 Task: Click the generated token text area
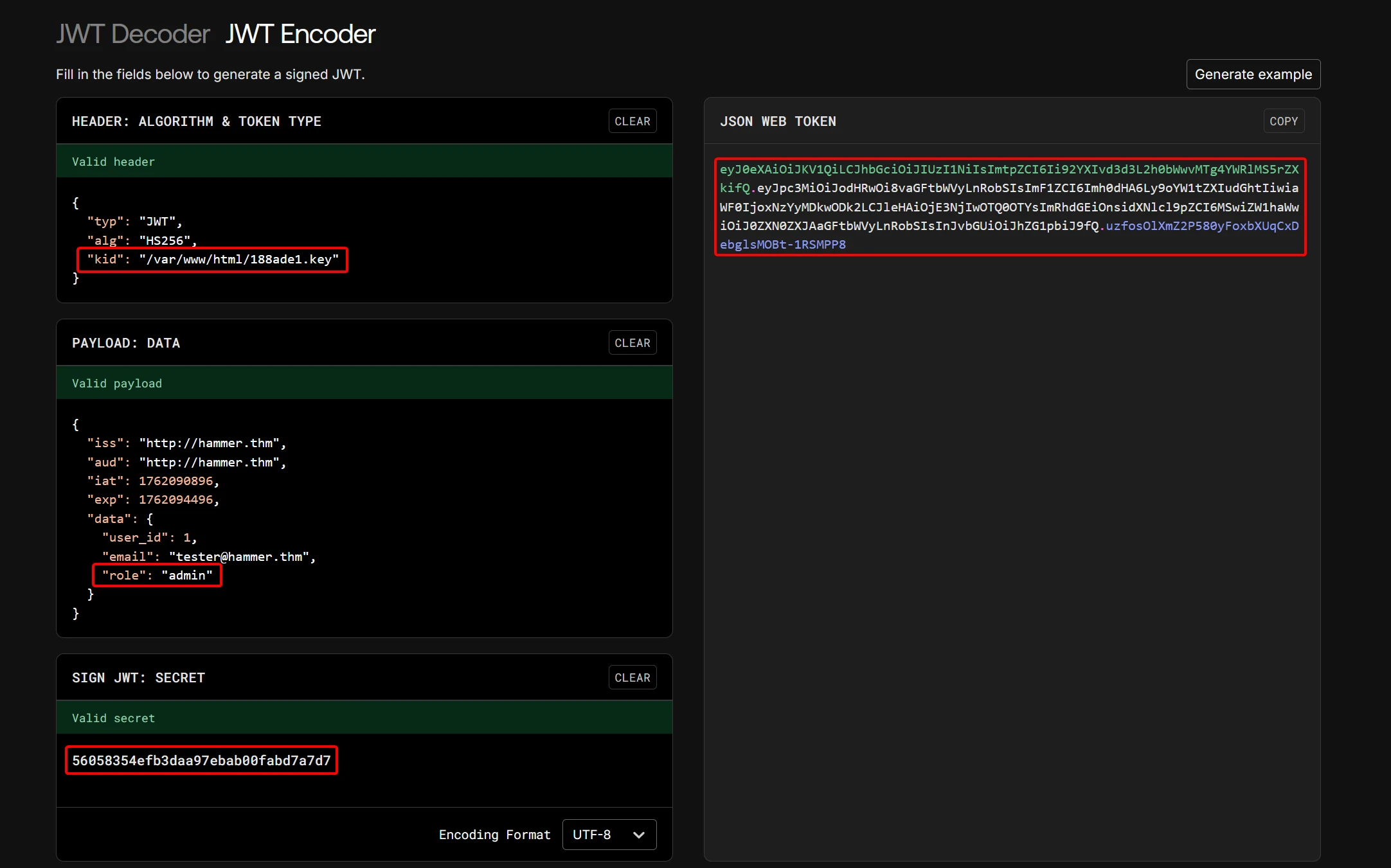1009,207
